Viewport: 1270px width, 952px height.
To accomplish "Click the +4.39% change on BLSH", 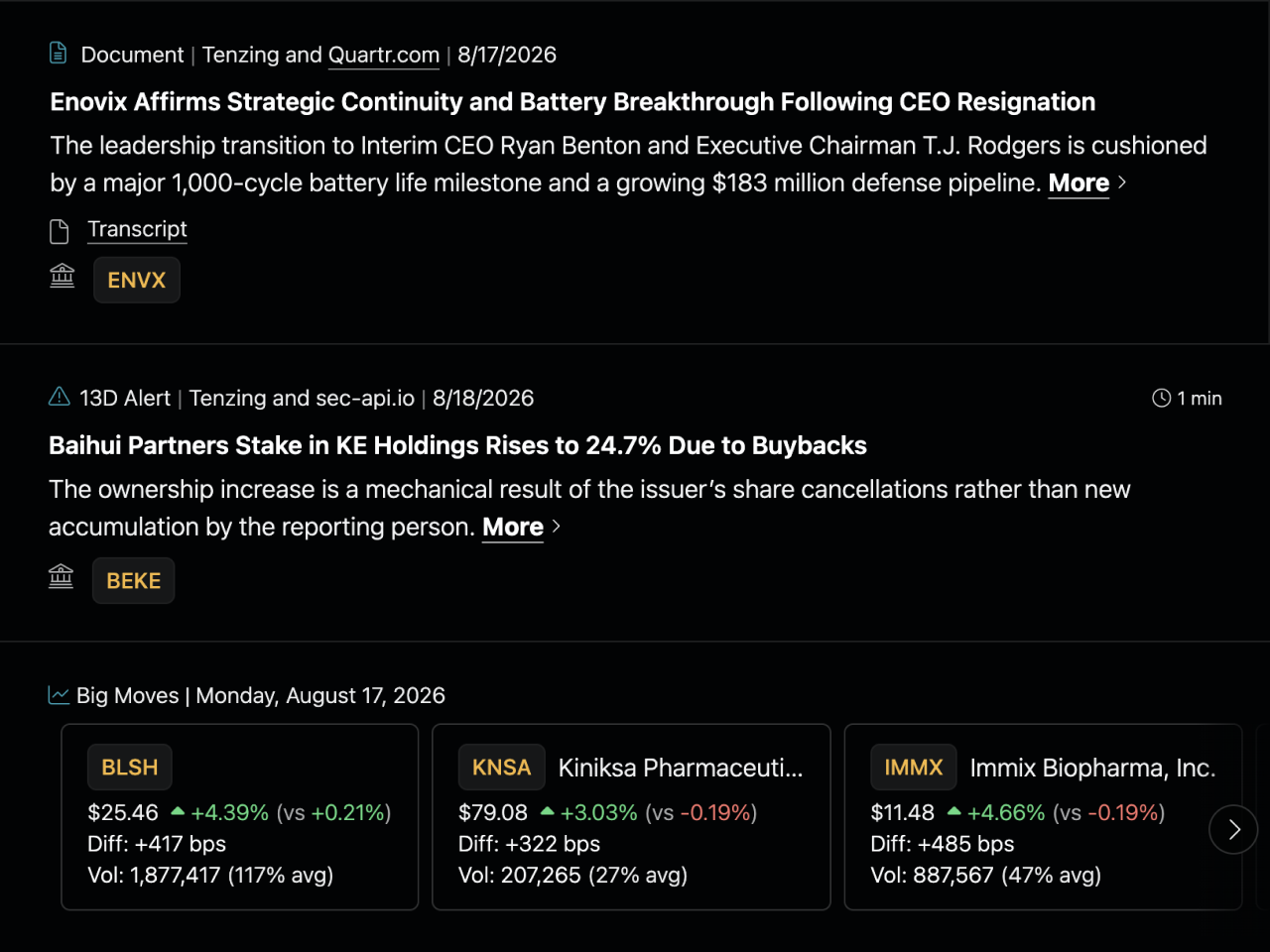I will coord(230,813).
